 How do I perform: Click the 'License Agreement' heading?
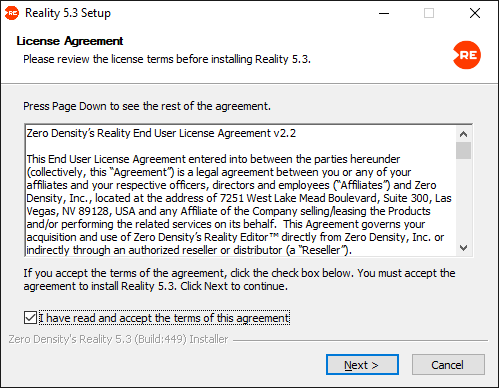coord(70,41)
